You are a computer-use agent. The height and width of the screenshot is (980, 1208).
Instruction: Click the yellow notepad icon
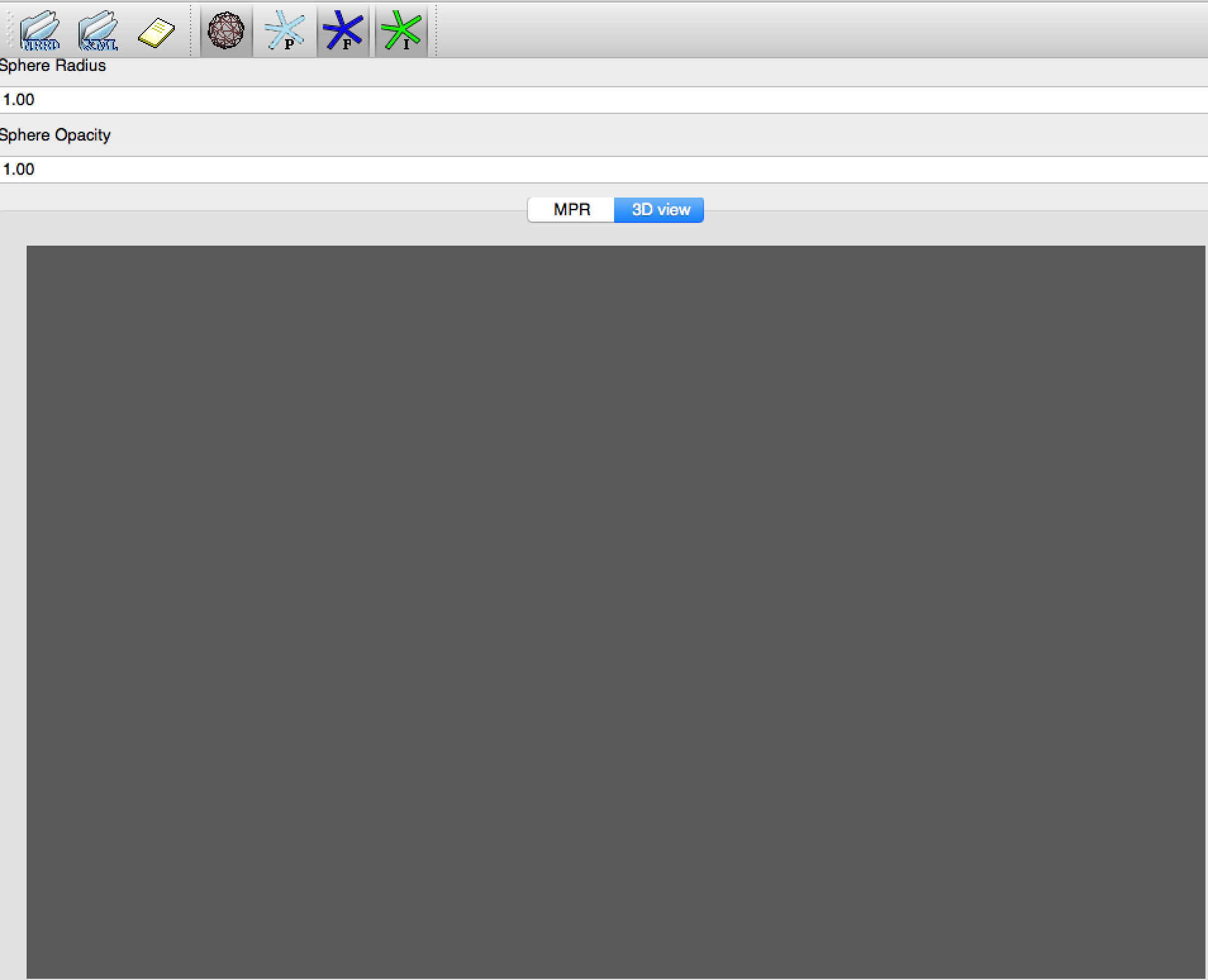[x=156, y=32]
